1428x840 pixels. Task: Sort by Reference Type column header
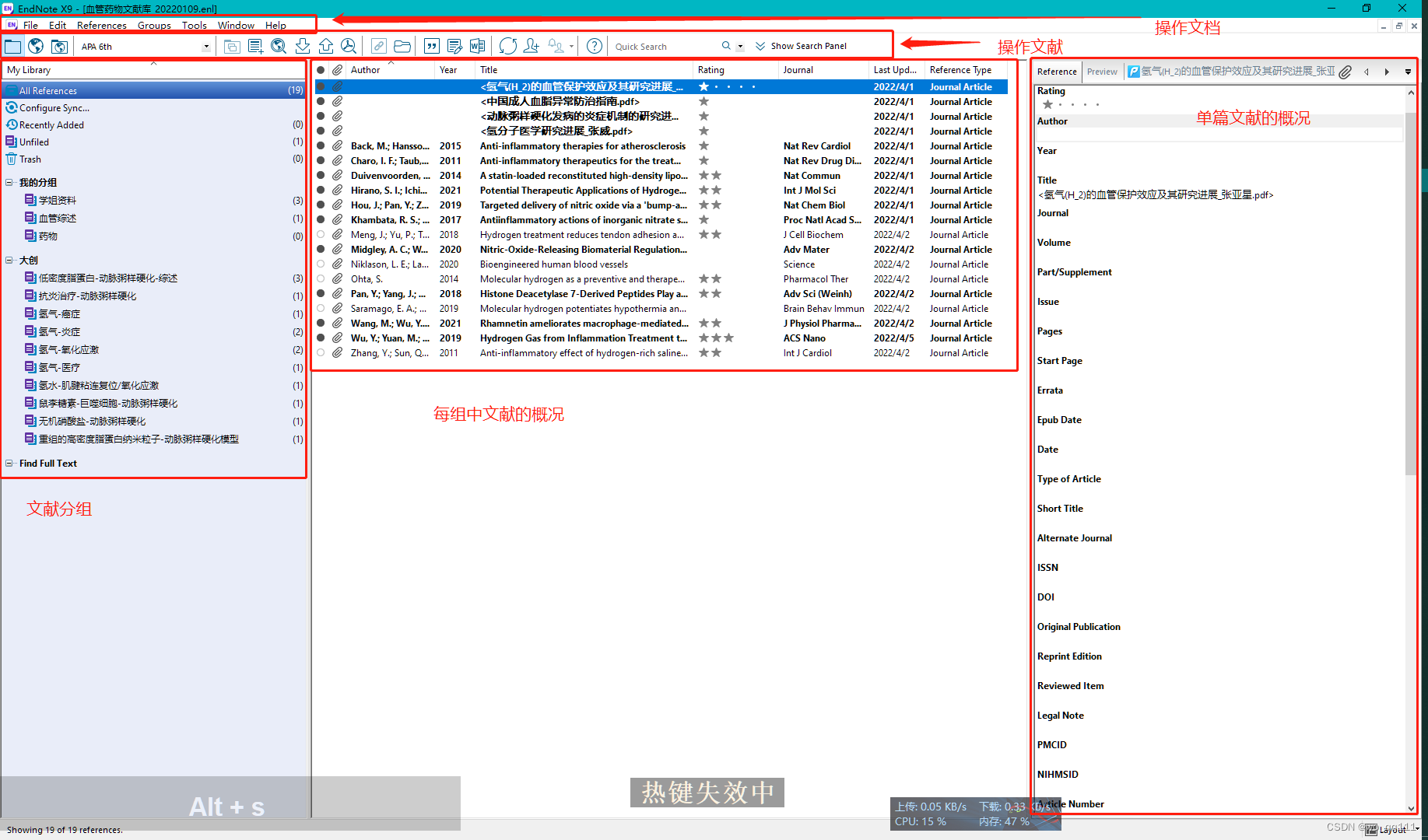[x=966, y=70]
